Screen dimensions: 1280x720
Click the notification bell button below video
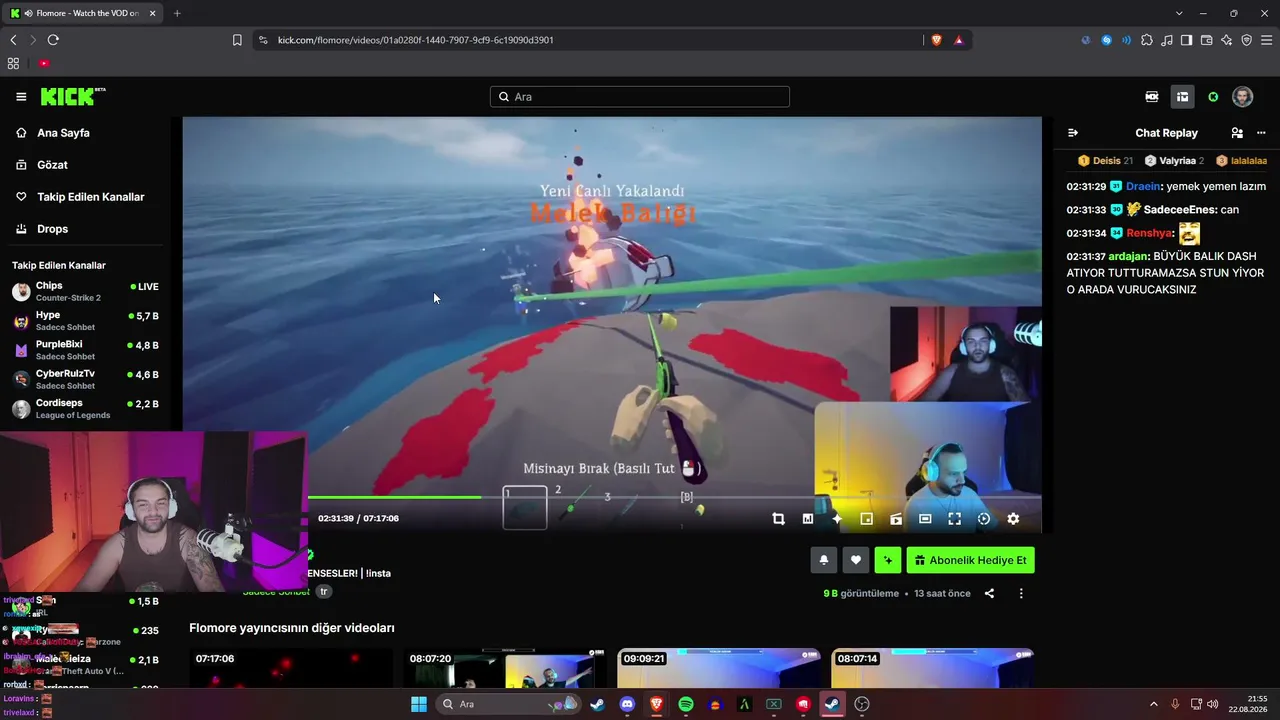click(824, 560)
